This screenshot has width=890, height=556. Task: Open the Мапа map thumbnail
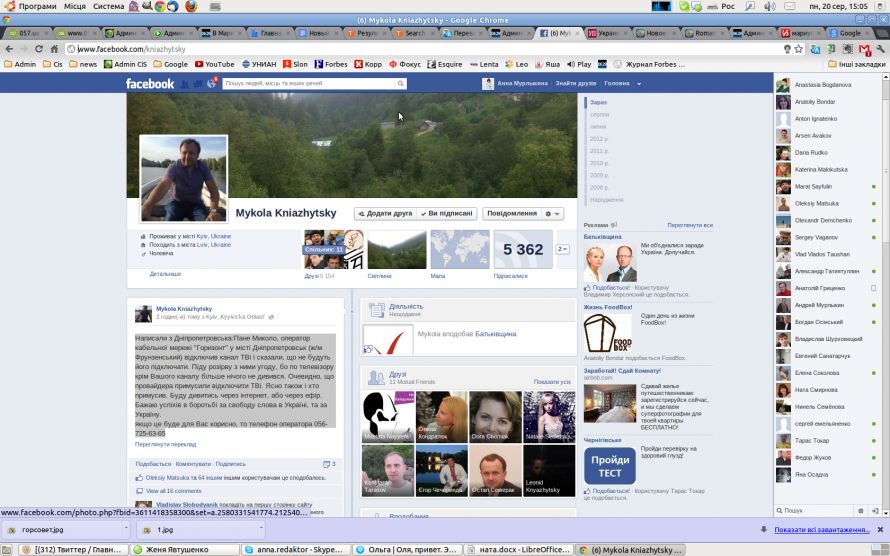click(x=460, y=249)
